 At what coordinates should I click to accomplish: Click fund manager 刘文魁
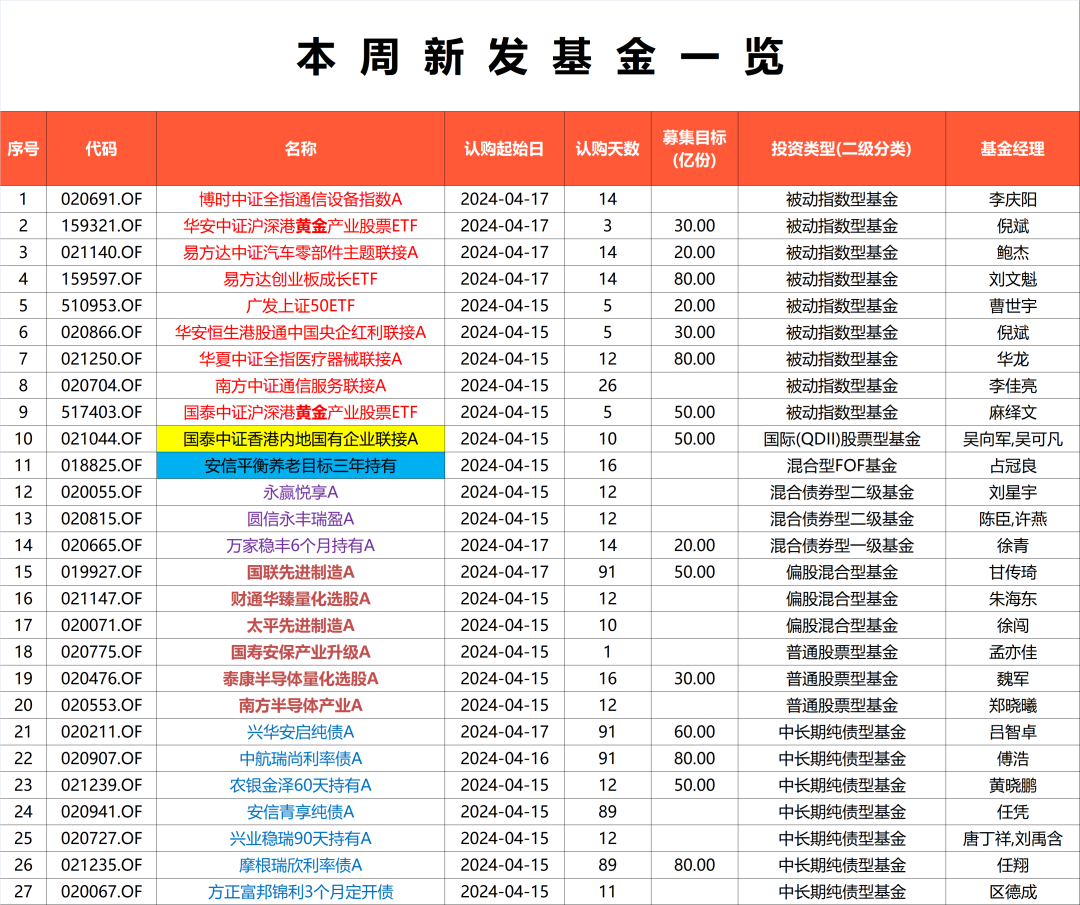pos(1012,280)
